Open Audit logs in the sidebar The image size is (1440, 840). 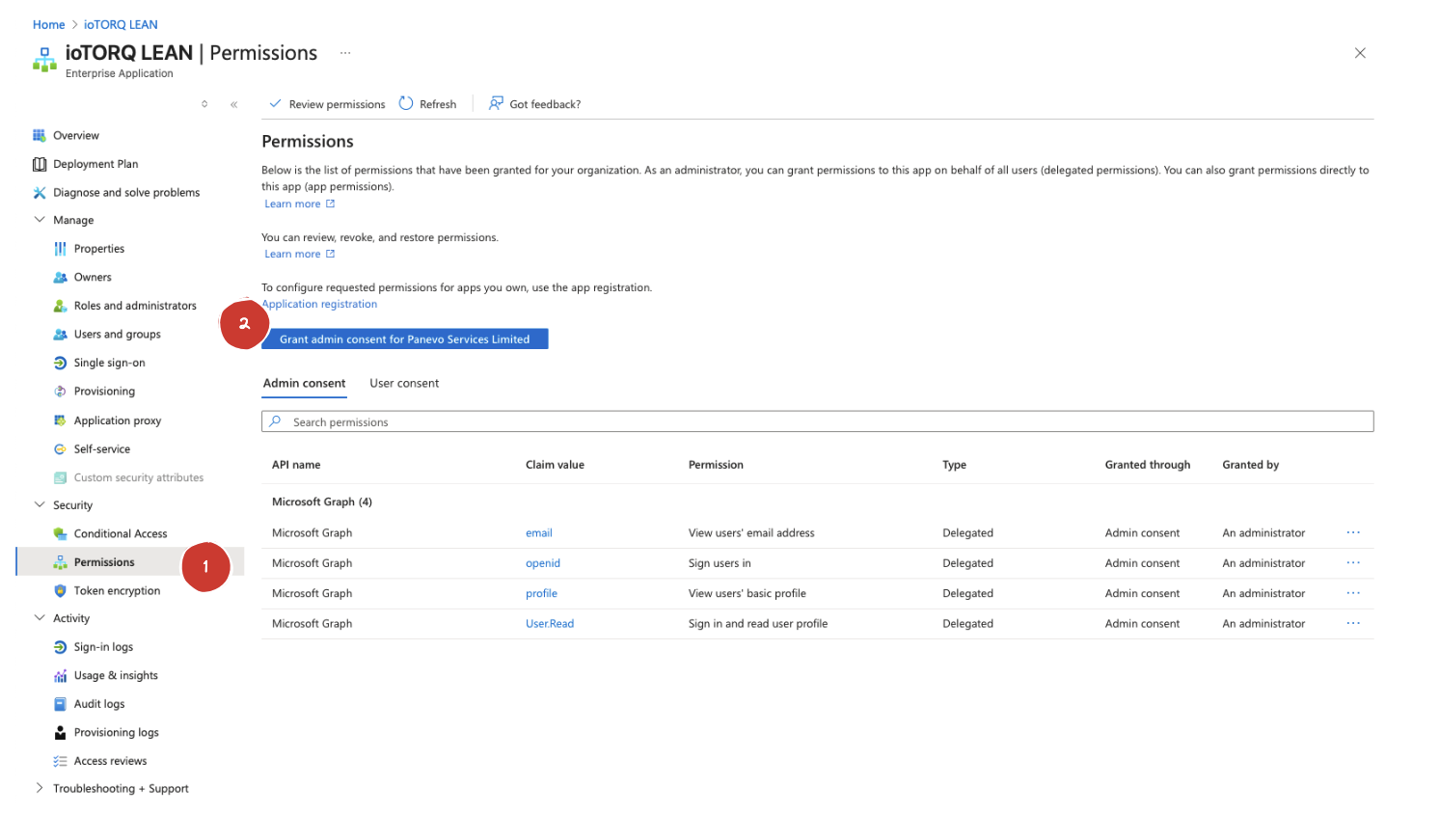click(x=99, y=704)
